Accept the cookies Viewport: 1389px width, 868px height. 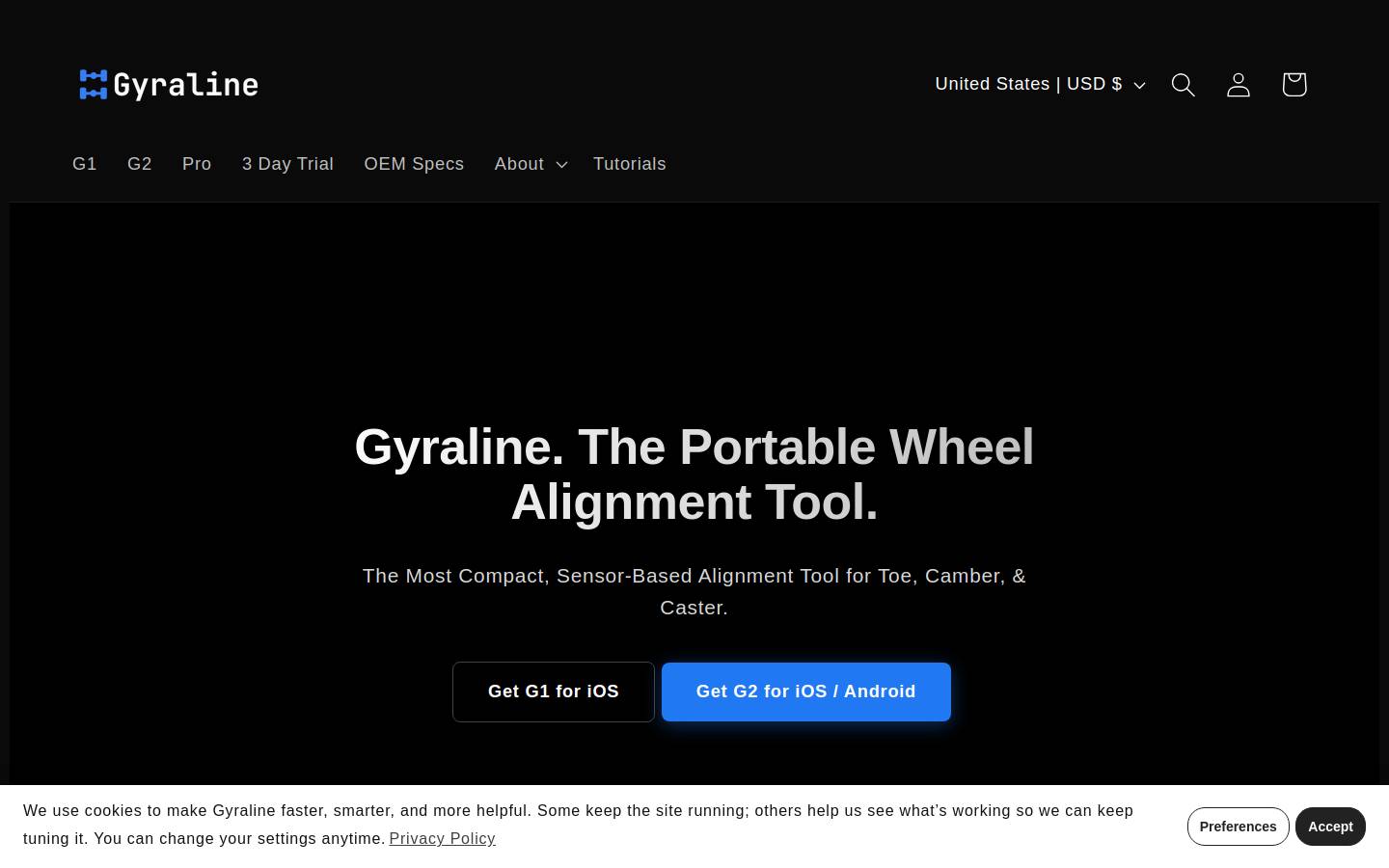(x=1330, y=827)
